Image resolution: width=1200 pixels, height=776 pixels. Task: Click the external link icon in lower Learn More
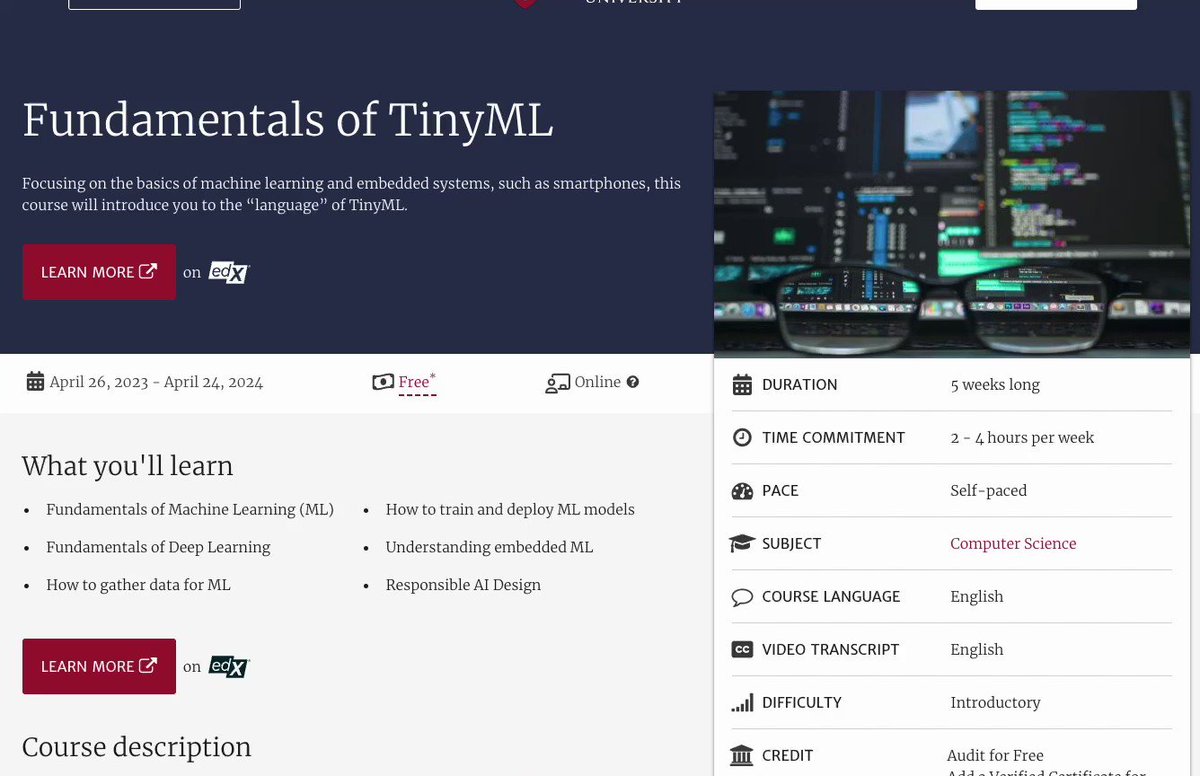[x=148, y=665]
